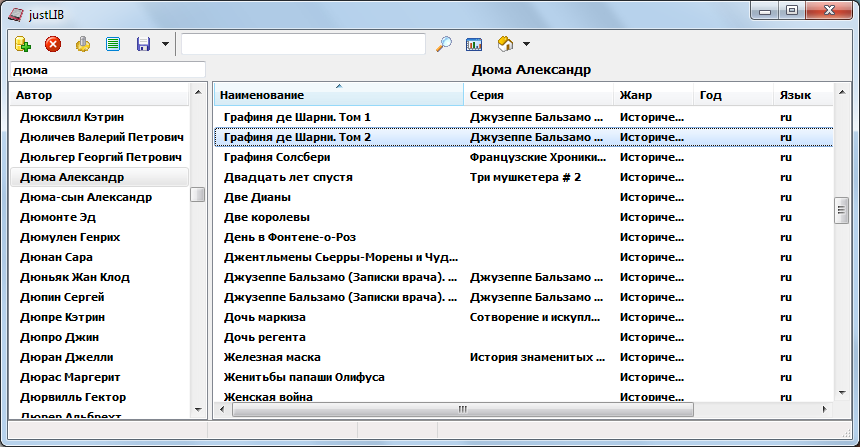Click the blue list view icon

(x=113, y=44)
